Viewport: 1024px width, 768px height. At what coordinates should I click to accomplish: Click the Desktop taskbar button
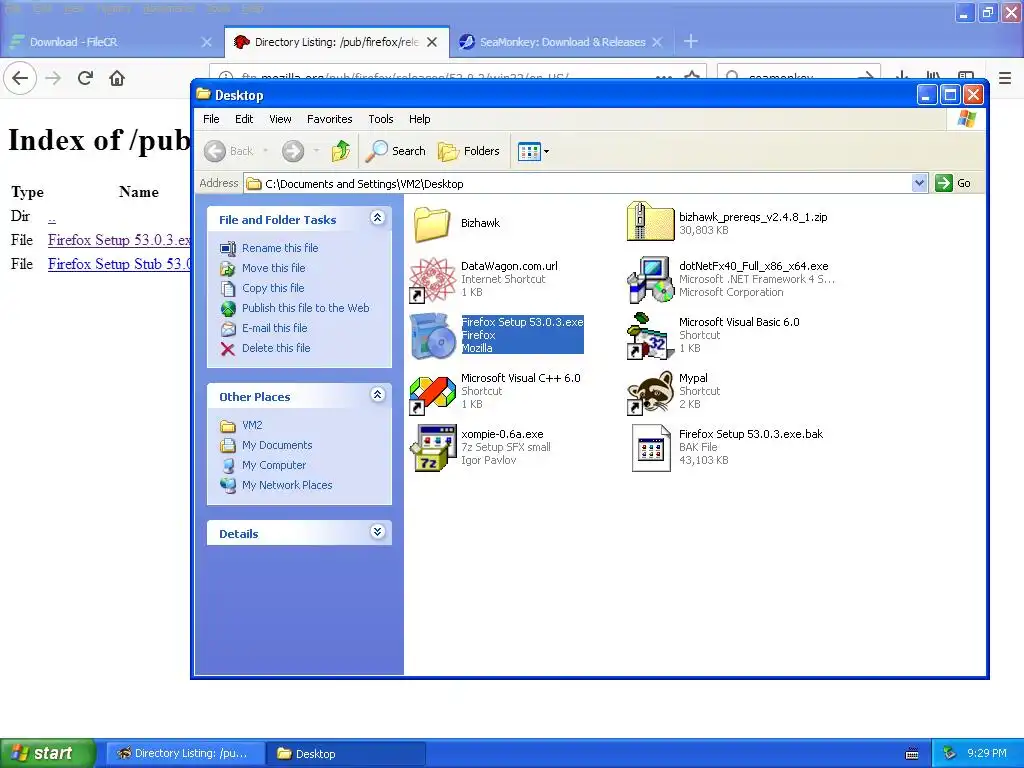347,754
